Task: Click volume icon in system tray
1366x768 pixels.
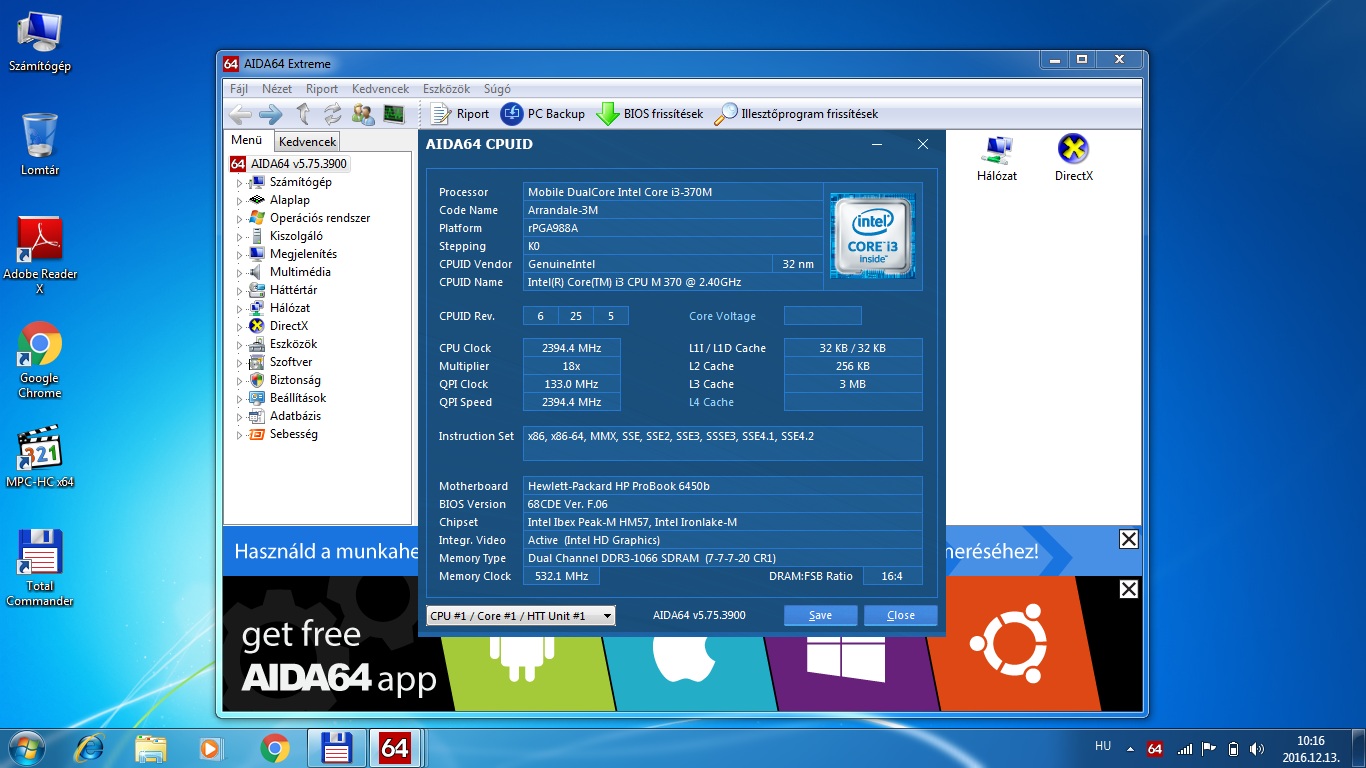Action: tap(1257, 748)
